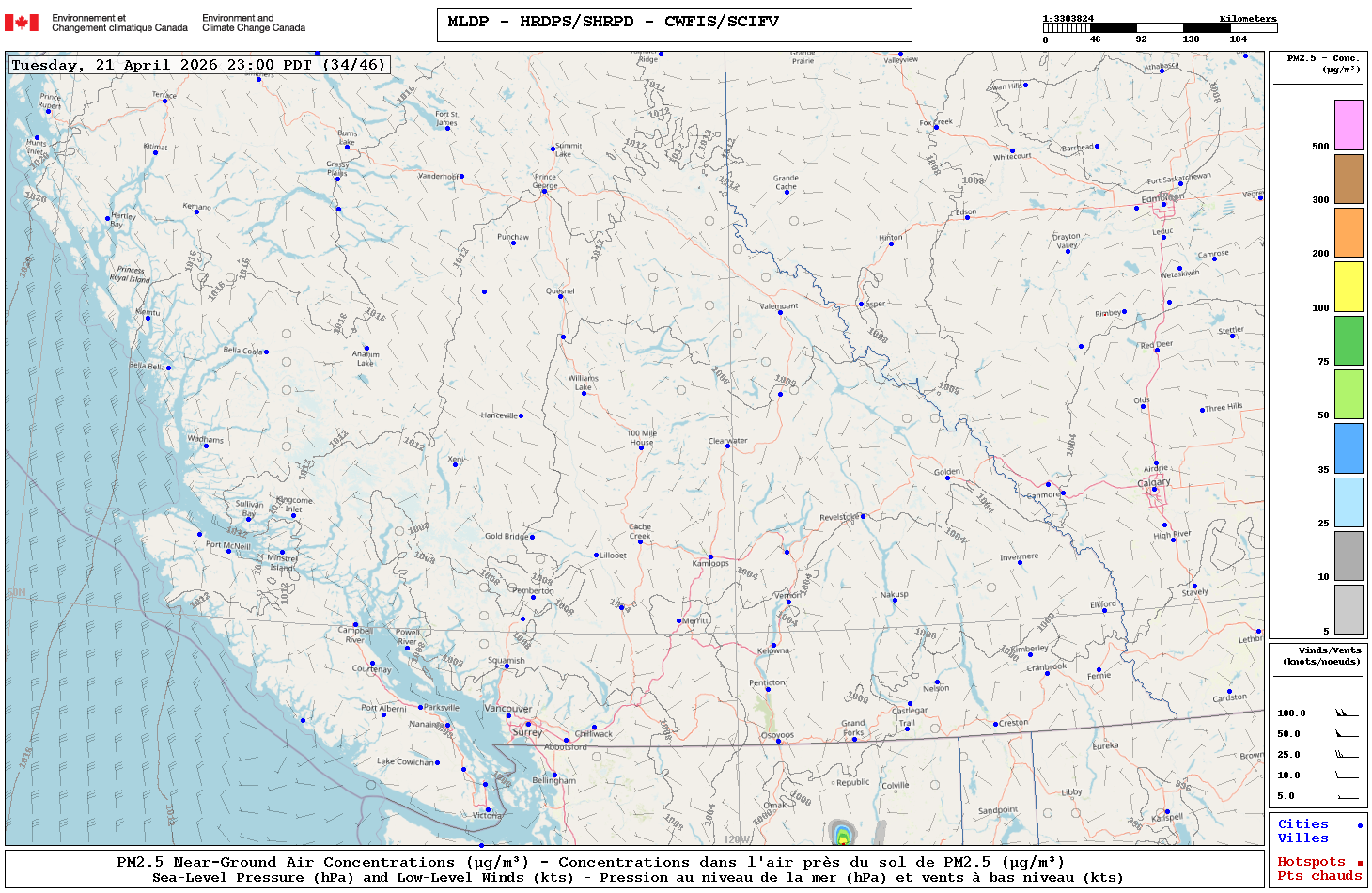This screenshot has height=893, width=1372.
Task: Click the blue Cities dot in legend
Action: click(1359, 825)
